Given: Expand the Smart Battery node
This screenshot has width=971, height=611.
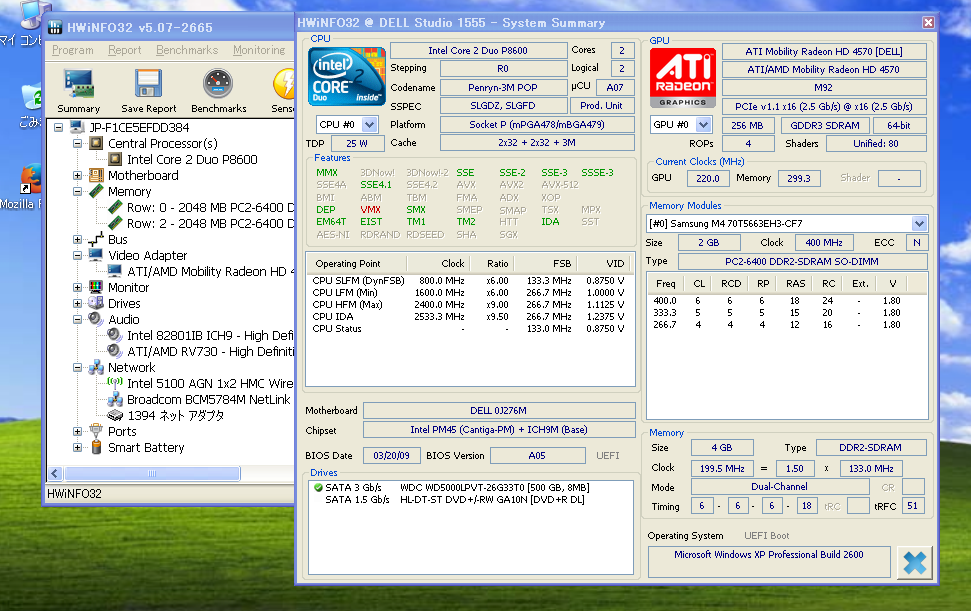Looking at the screenshot, I should pos(77,447).
